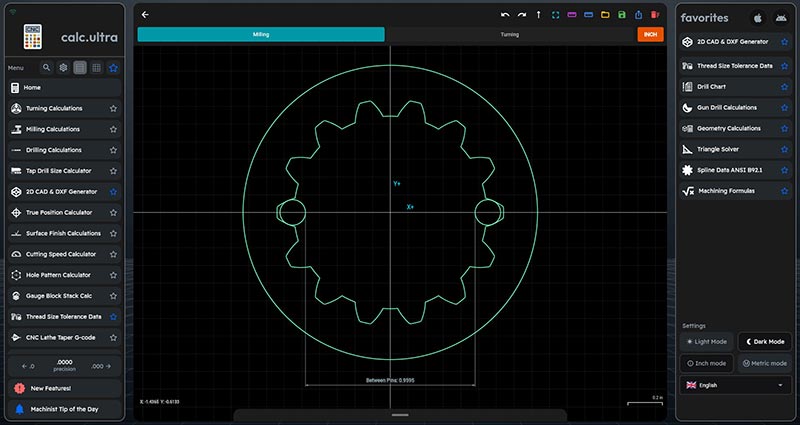This screenshot has width=800, height=425.
Task: Open the English language dropdown
Action: pos(735,385)
